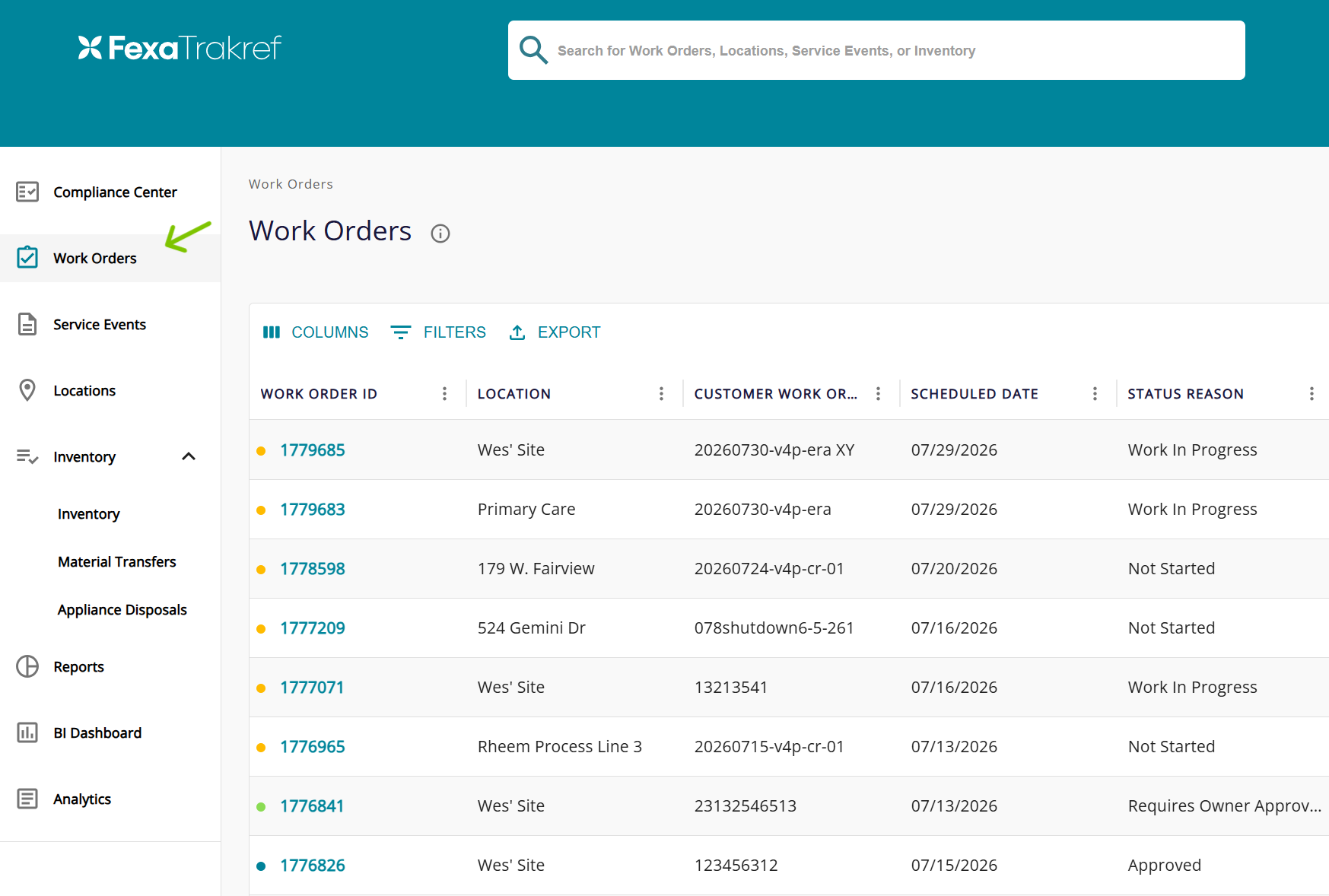
Task: Click the Analytics sheet icon
Action: (27, 799)
